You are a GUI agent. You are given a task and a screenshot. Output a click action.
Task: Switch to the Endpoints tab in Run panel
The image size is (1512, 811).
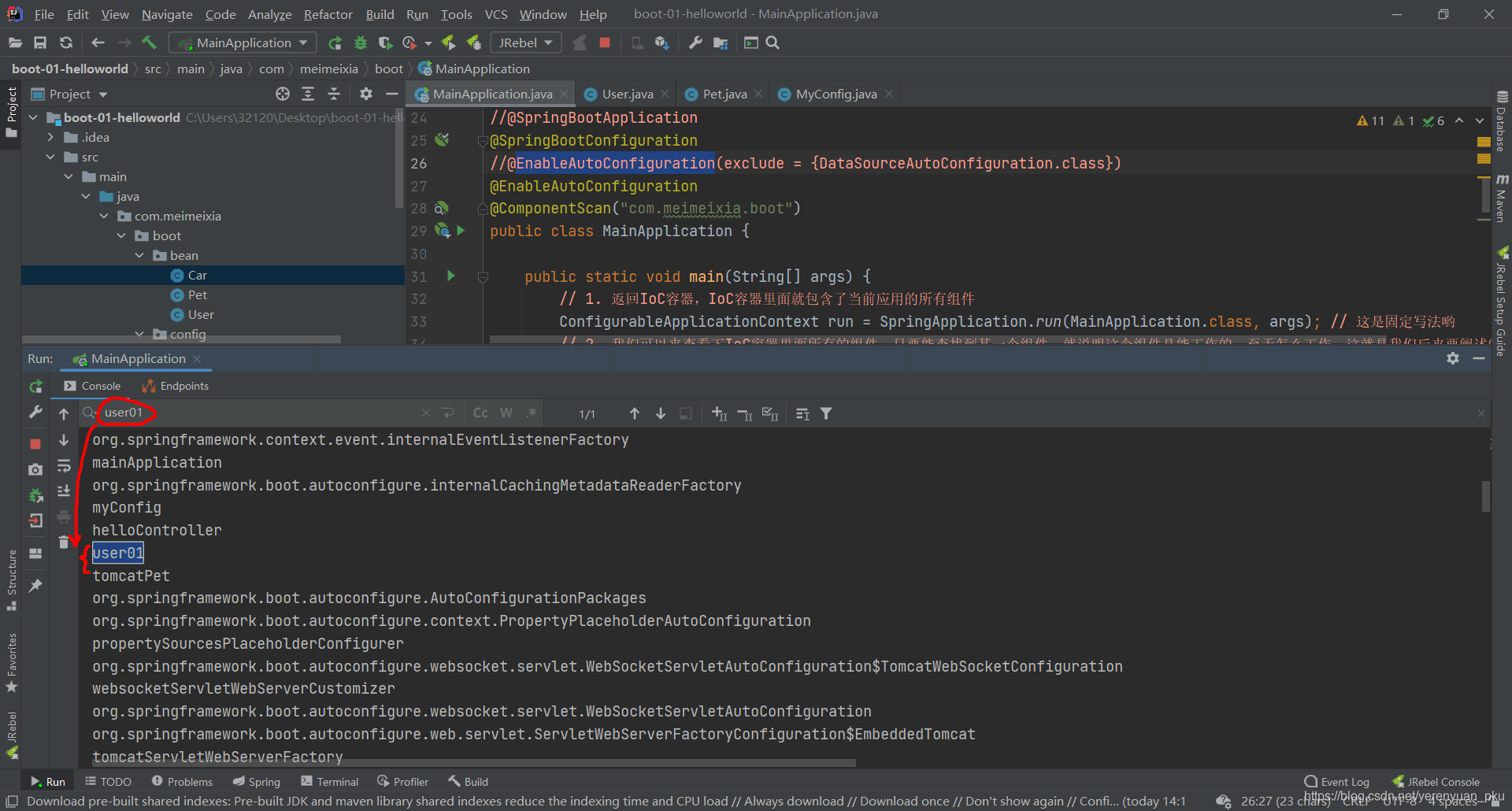click(175, 386)
